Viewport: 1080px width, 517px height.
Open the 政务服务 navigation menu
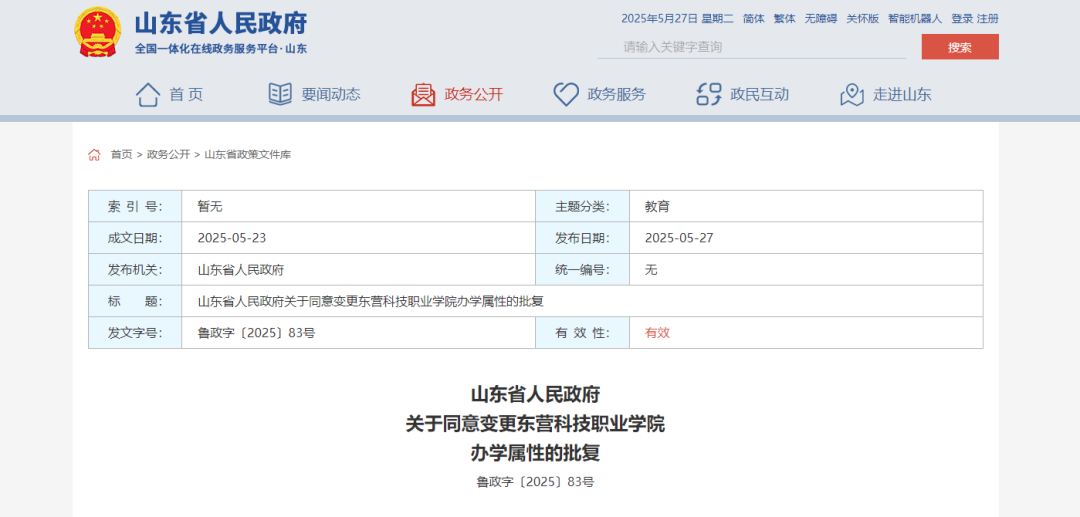pyautogui.click(x=616, y=95)
